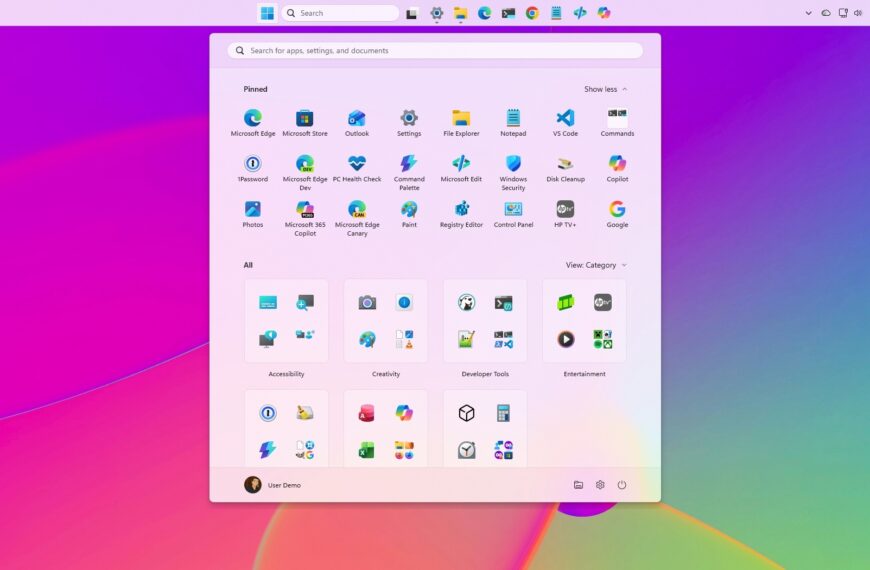
Task: Open Microsoft Edge Canary
Action: 357,218
